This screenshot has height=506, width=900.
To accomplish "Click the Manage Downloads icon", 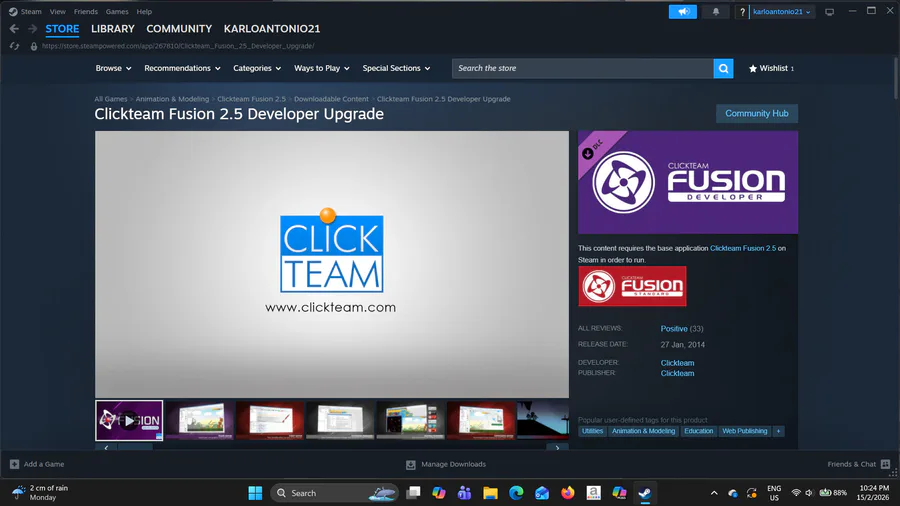I will (x=410, y=464).
